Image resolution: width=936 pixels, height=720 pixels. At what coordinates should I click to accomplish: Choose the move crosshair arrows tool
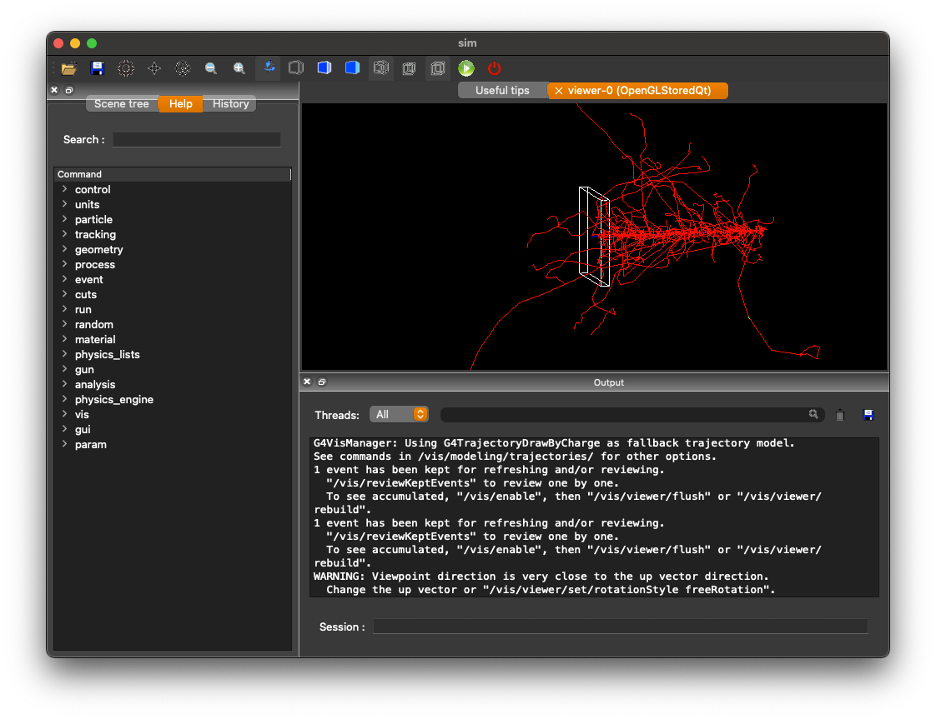154,68
